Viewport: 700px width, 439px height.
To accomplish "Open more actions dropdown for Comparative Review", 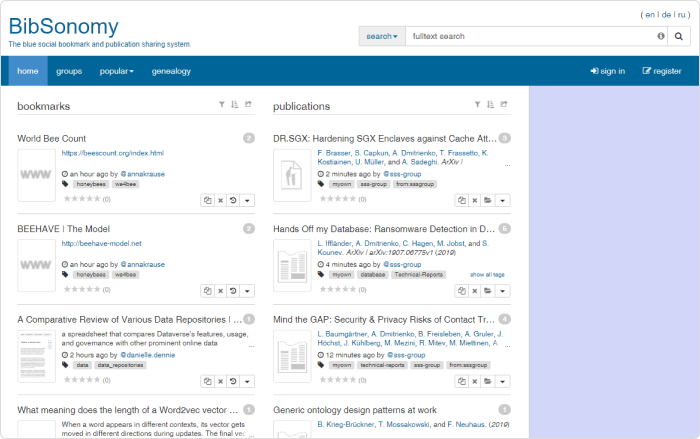I will coord(247,381).
